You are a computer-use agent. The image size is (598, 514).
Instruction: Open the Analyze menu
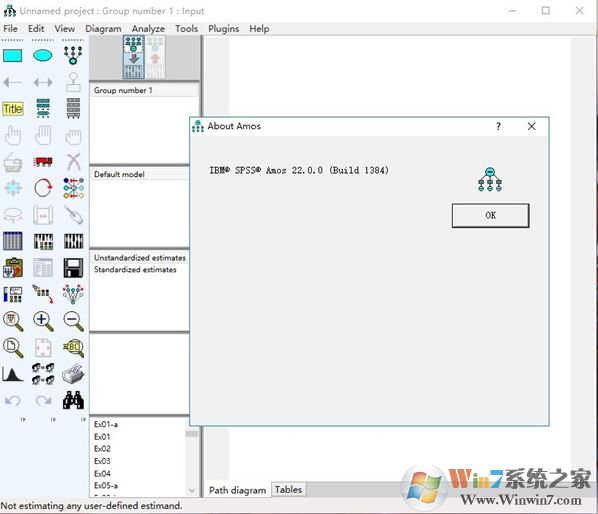[148, 29]
